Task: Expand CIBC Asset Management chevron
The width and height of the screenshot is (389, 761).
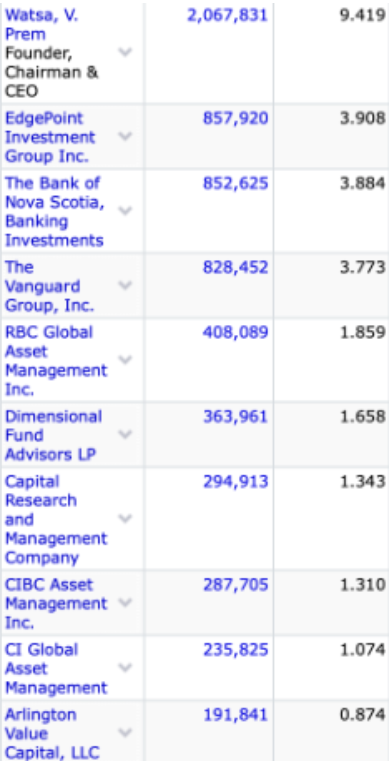Action: (125, 603)
